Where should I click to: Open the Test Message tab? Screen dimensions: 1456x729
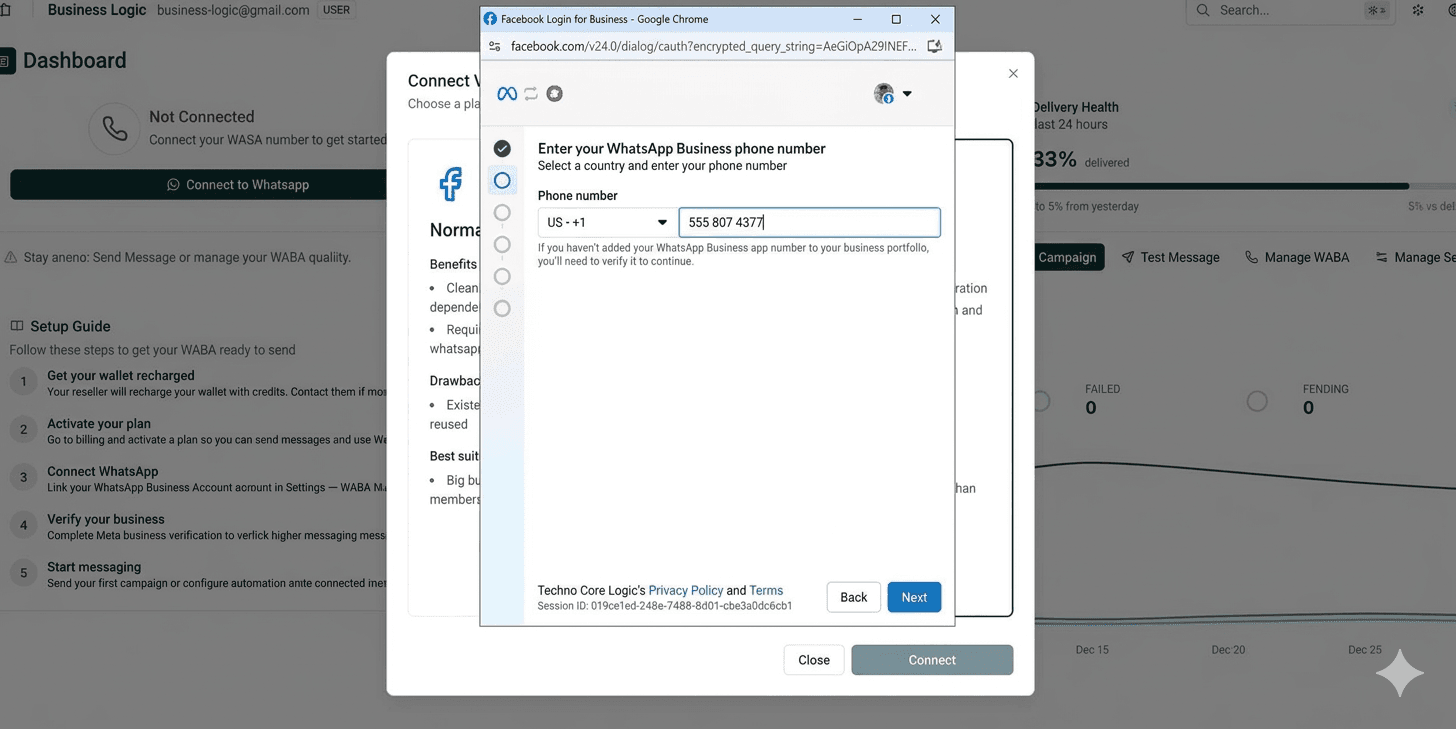pyautogui.click(x=1170, y=257)
